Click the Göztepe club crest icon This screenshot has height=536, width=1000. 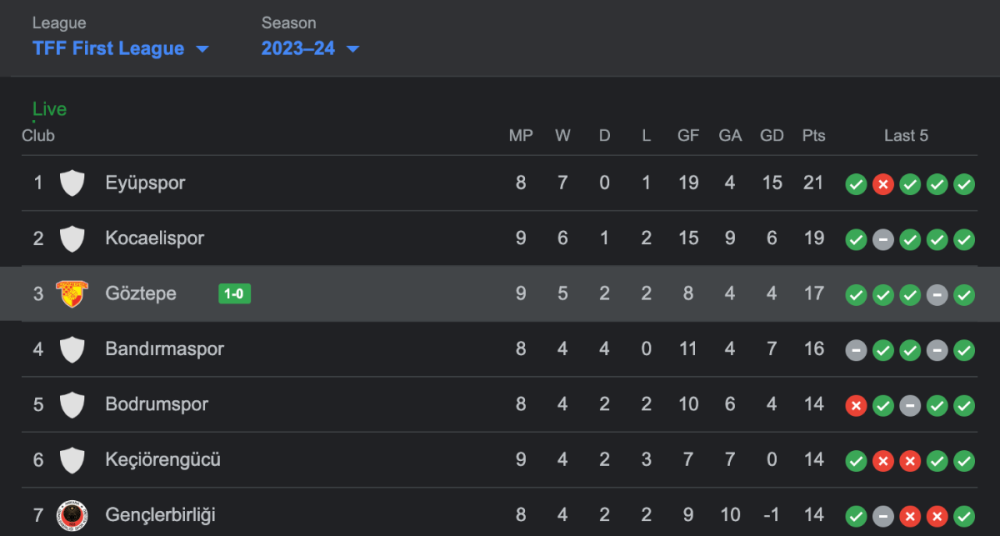71,294
